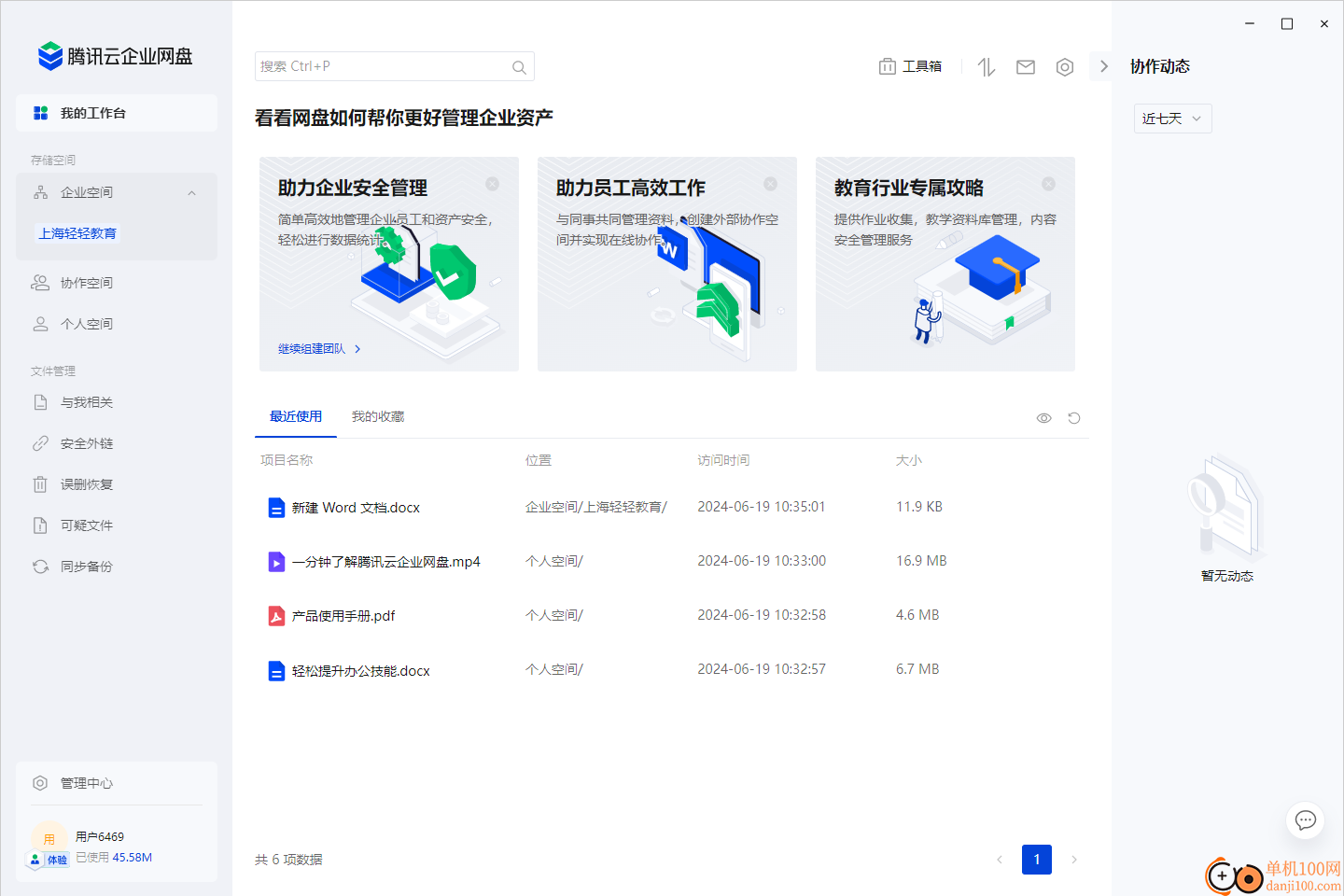Viewport: 1344px width, 896px height.
Task: Switch to the 我的收藏 tab
Action: pyautogui.click(x=378, y=416)
